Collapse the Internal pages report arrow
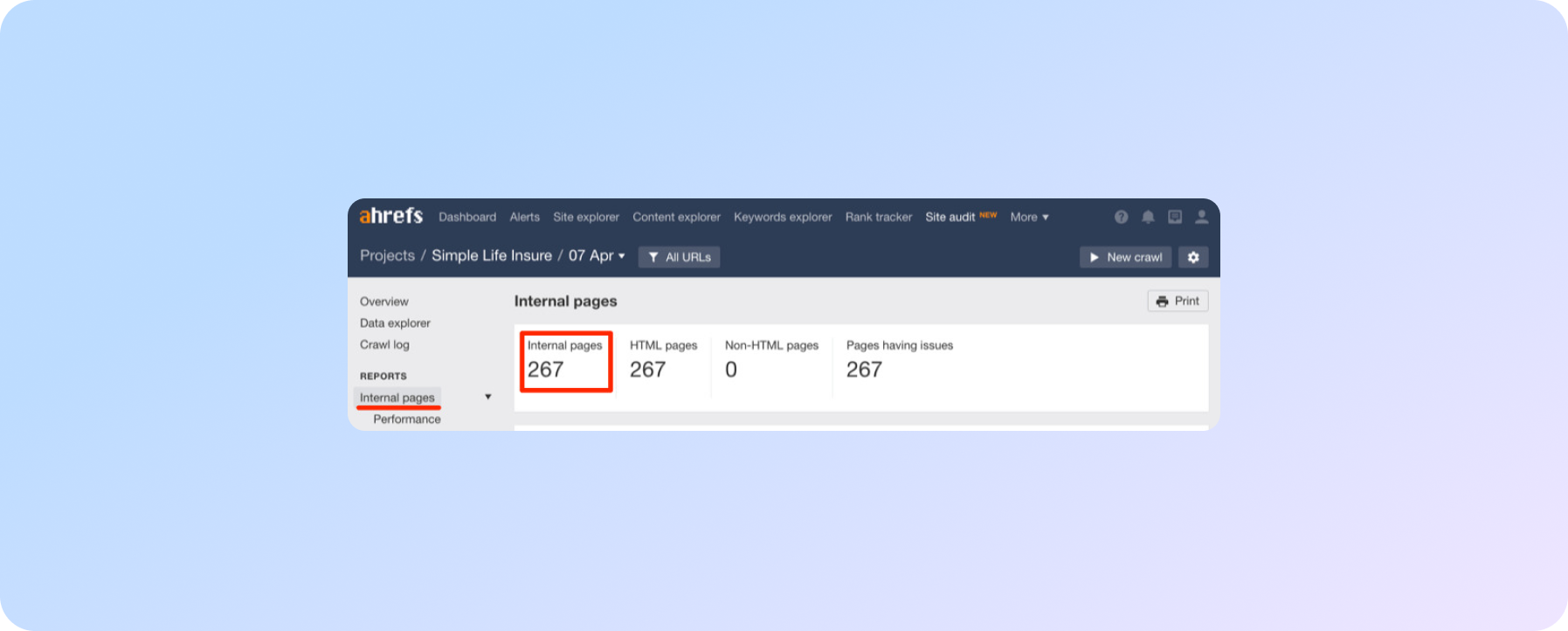The height and width of the screenshot is (631, 1568). [x=488, y=397]
